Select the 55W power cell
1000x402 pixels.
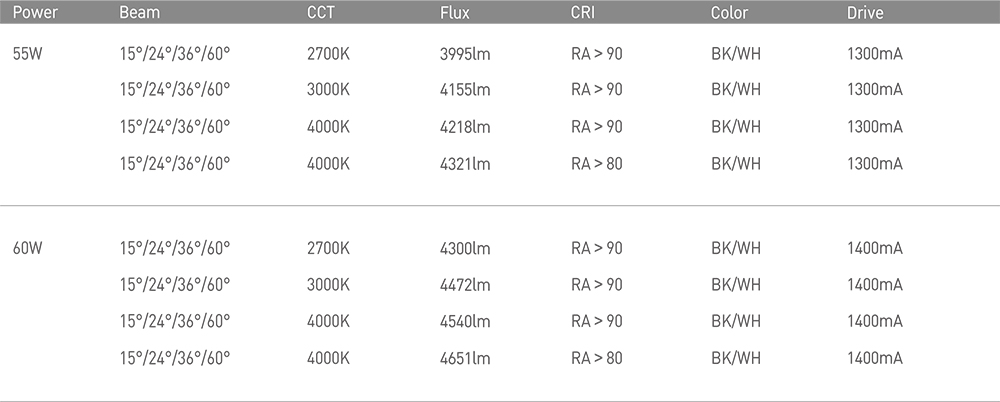pos(27,54)
